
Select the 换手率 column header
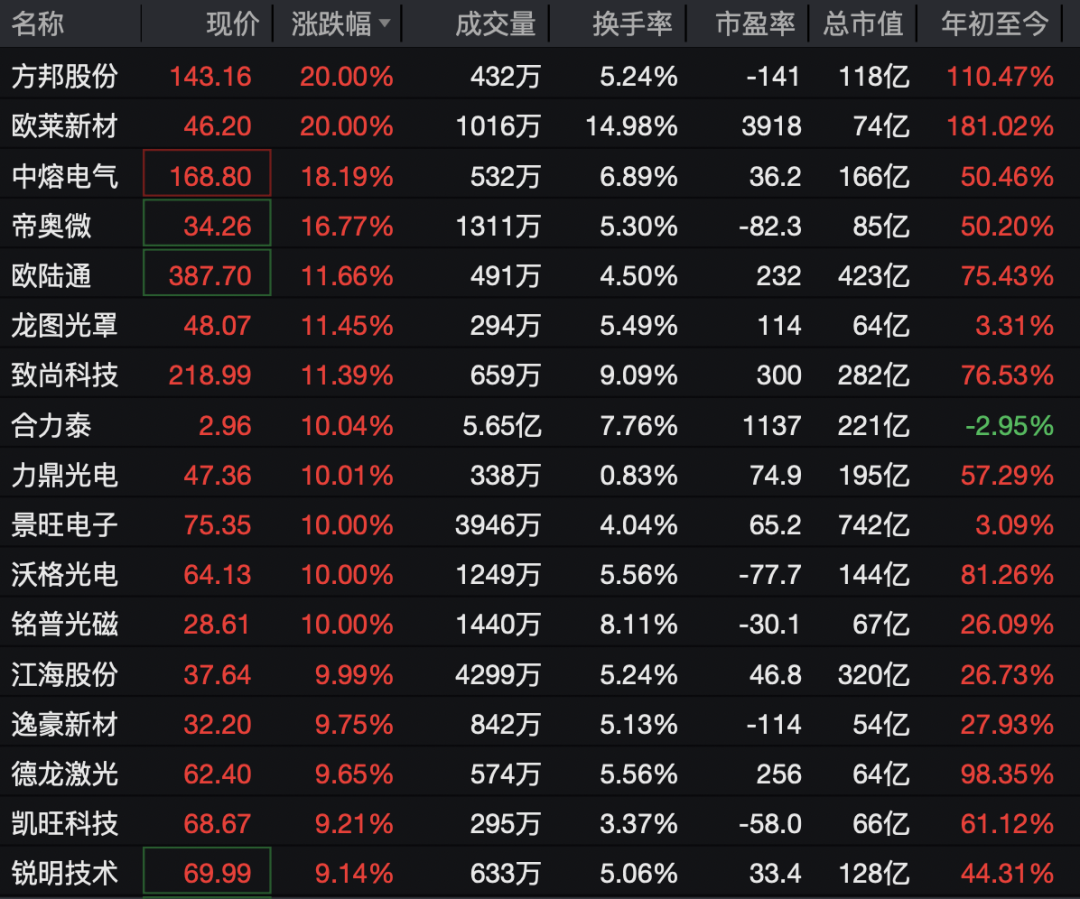632,25
